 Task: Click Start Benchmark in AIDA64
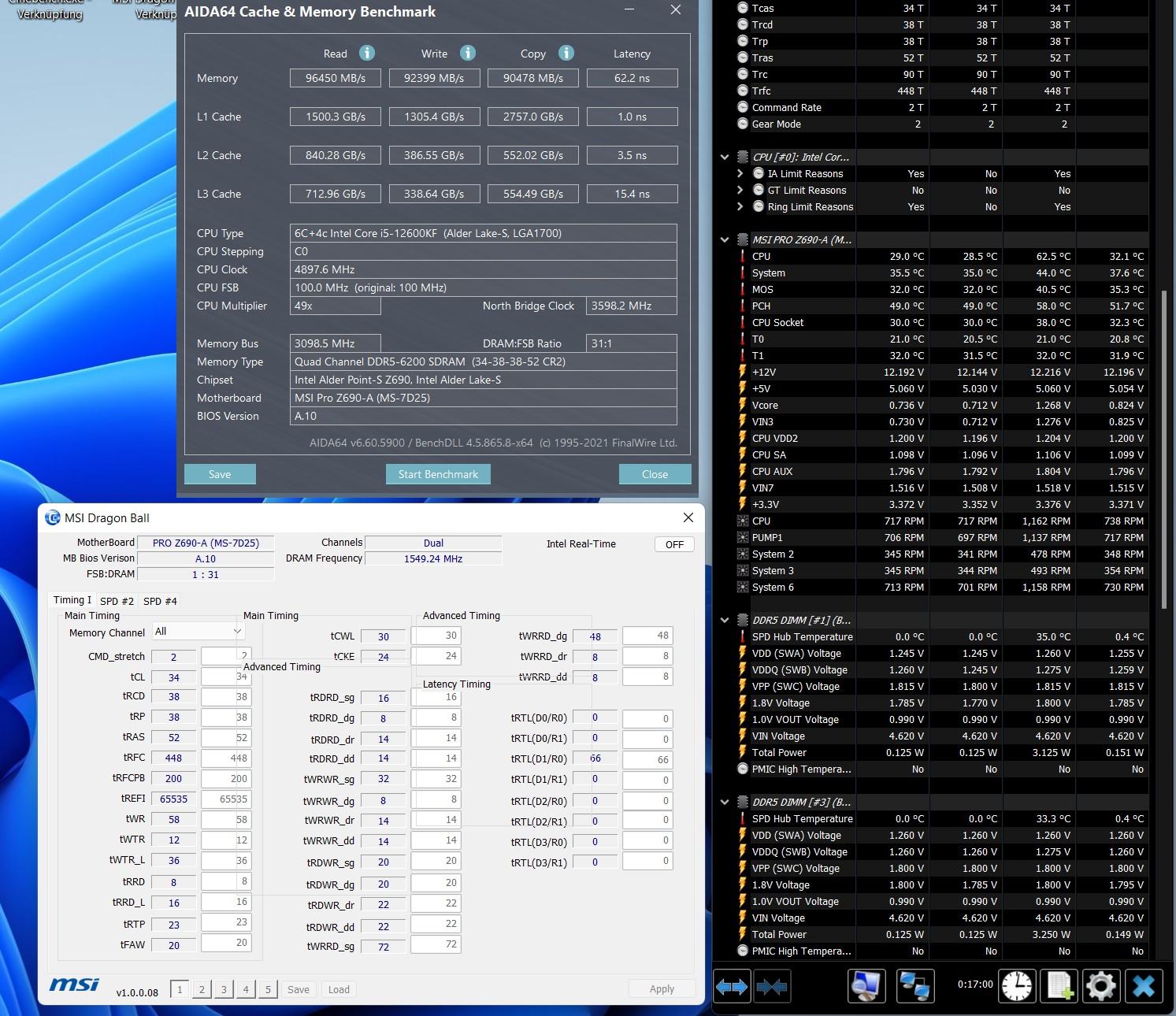(x=438, y=474)
